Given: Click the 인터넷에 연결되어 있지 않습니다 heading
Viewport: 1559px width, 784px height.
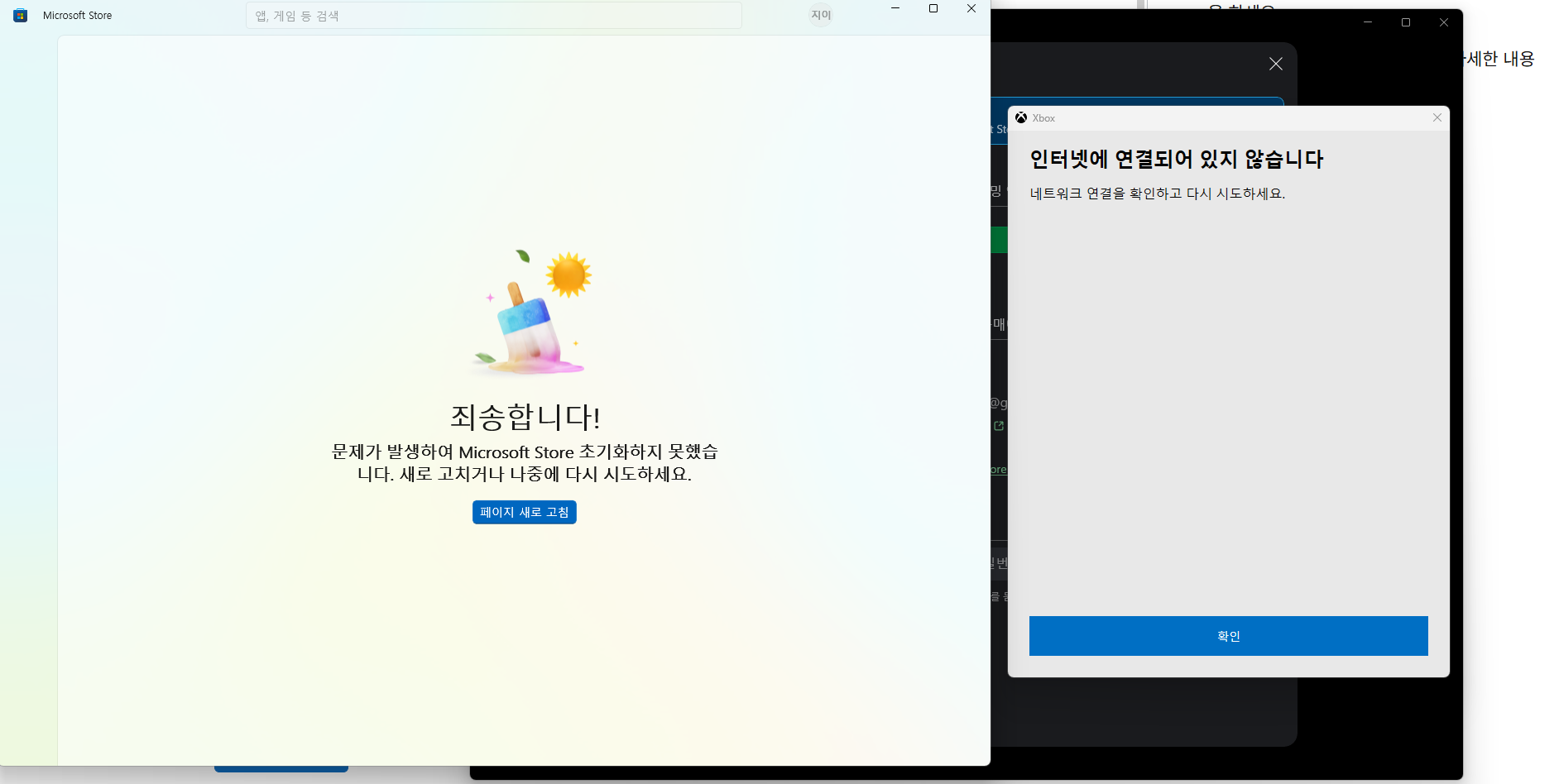Looking at the screenshot, I should (x=1177, y=159).
